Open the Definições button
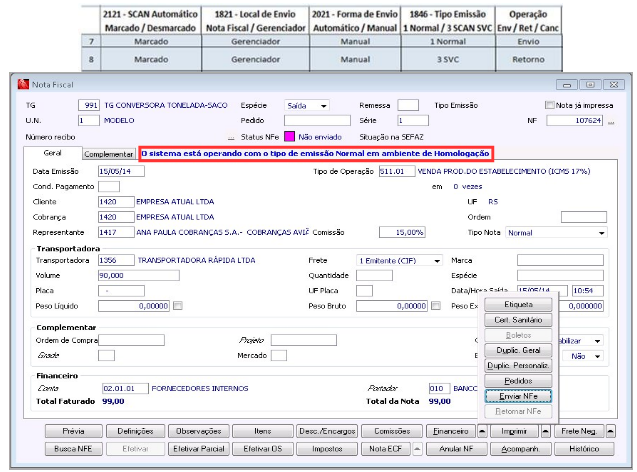The width and height of the screenshot is (637, 472). (135, 431)
